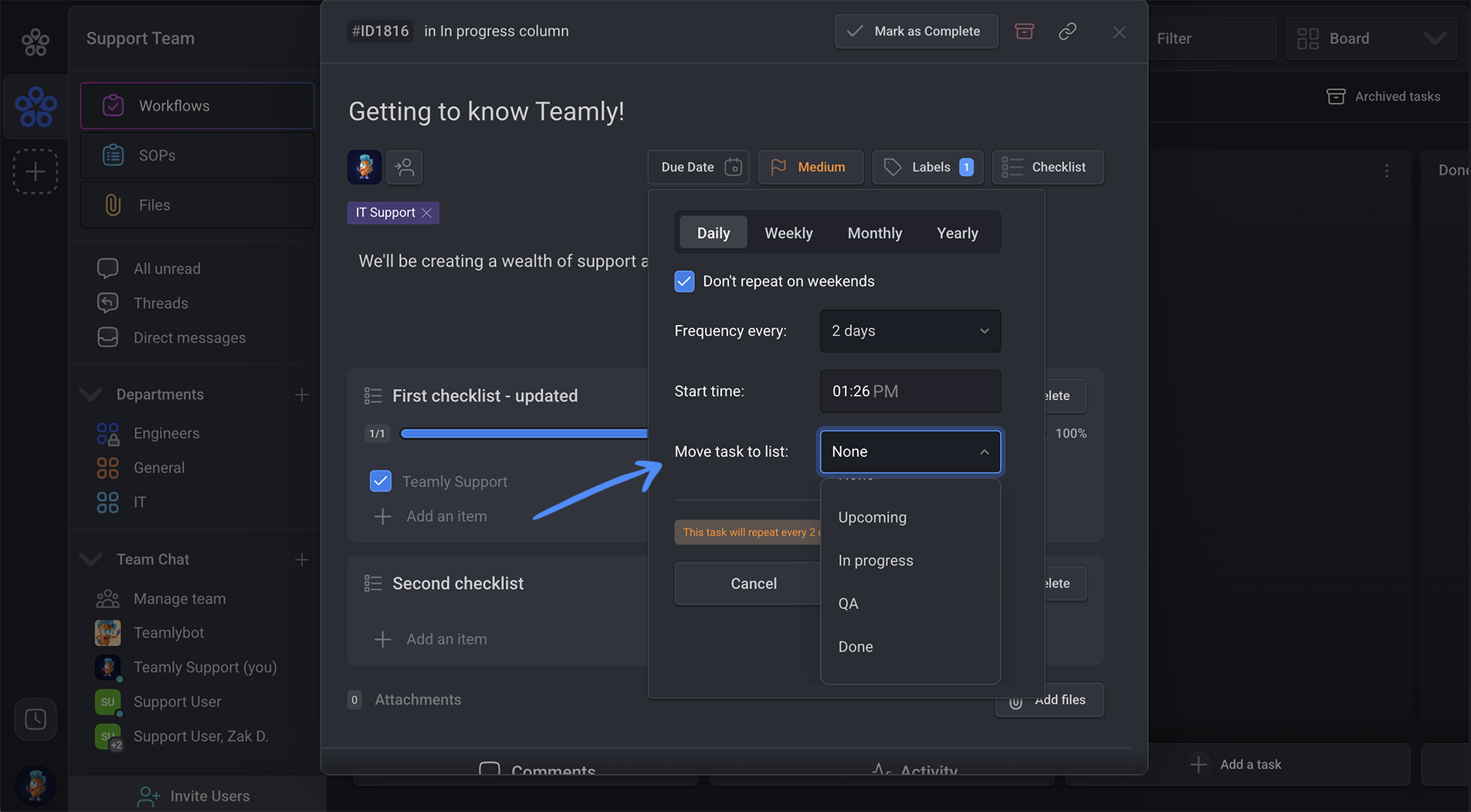
Task: Switch to the Yearly repeat tab
Action: (x=958, y=233)
